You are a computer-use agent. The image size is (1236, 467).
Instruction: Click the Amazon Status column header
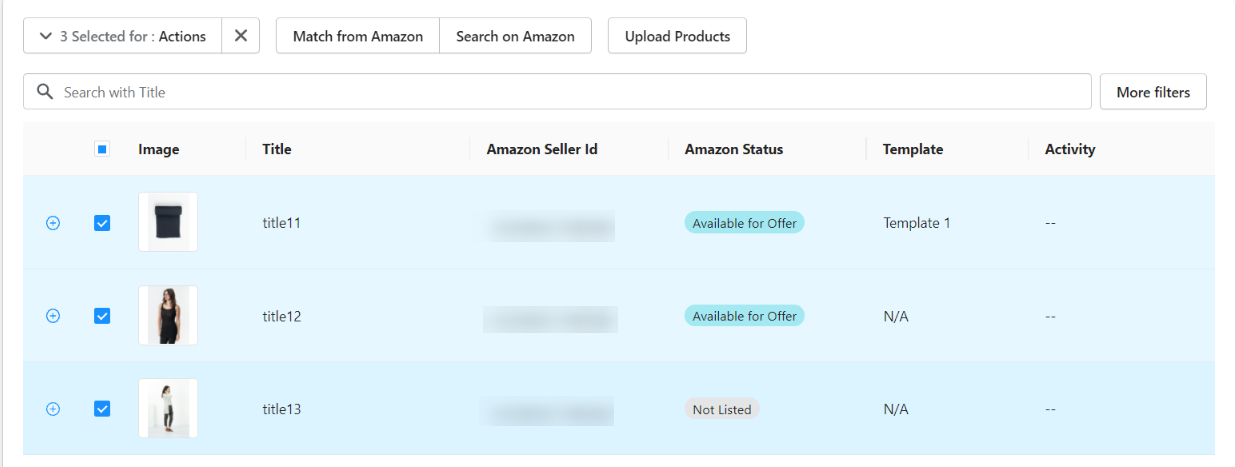pos(734,149)
